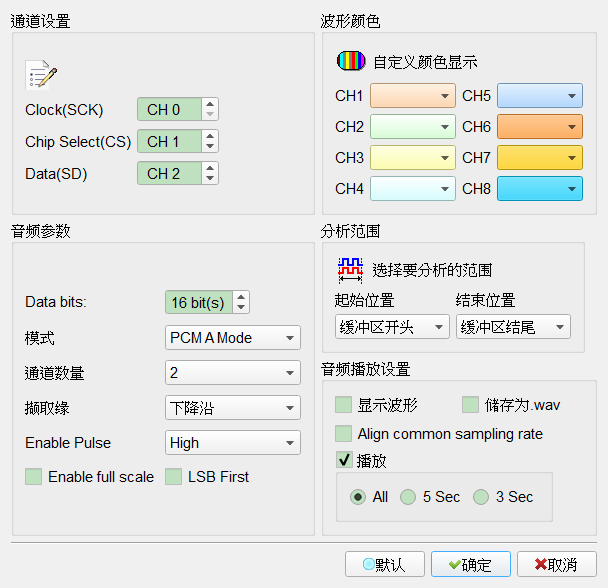This screenshot has width=608, height=588.
Task: Click the 音频播放设置 section heading
Action: [x=365, y=369]
